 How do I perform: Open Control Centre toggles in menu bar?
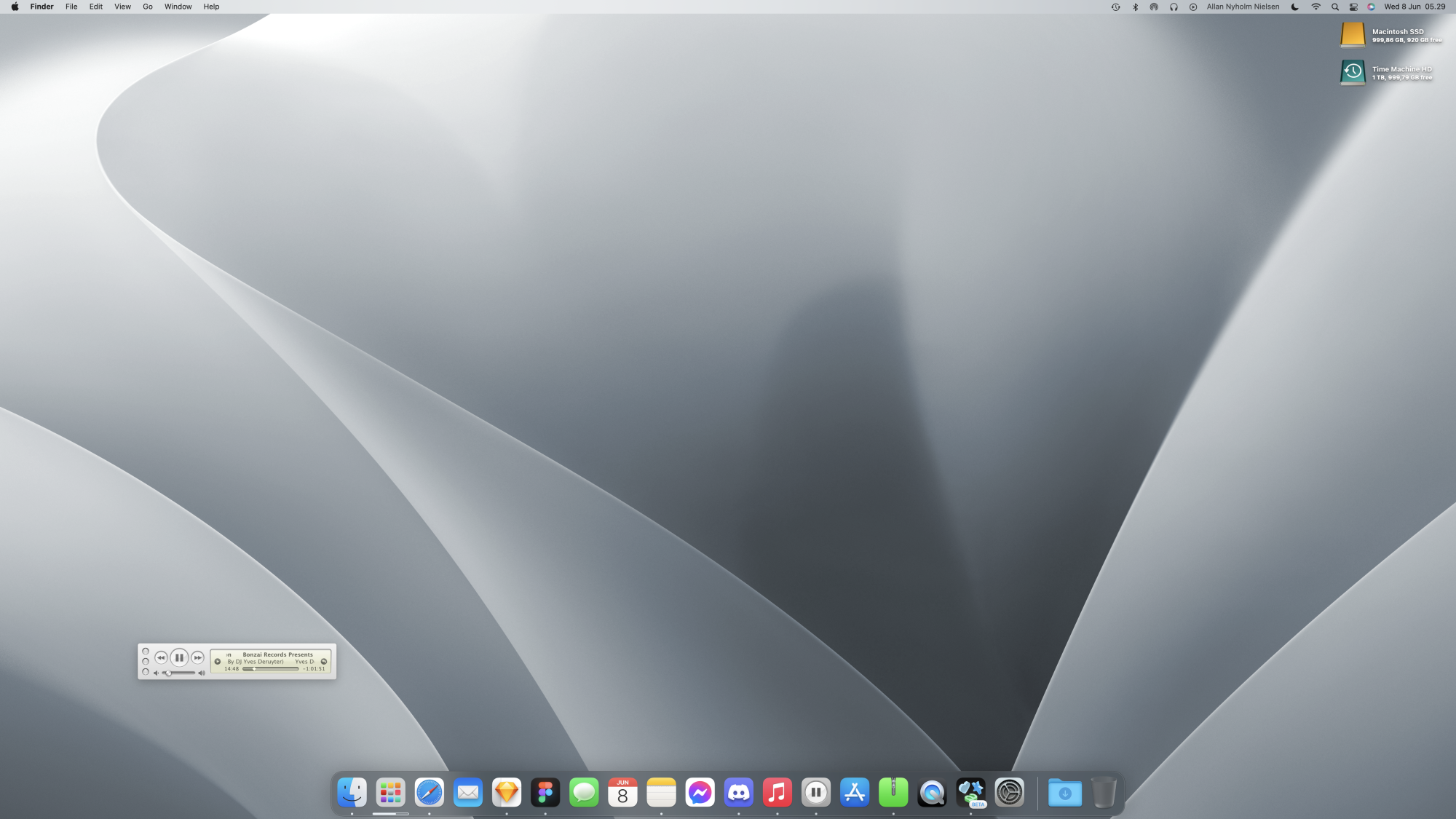coord(1353,7)
